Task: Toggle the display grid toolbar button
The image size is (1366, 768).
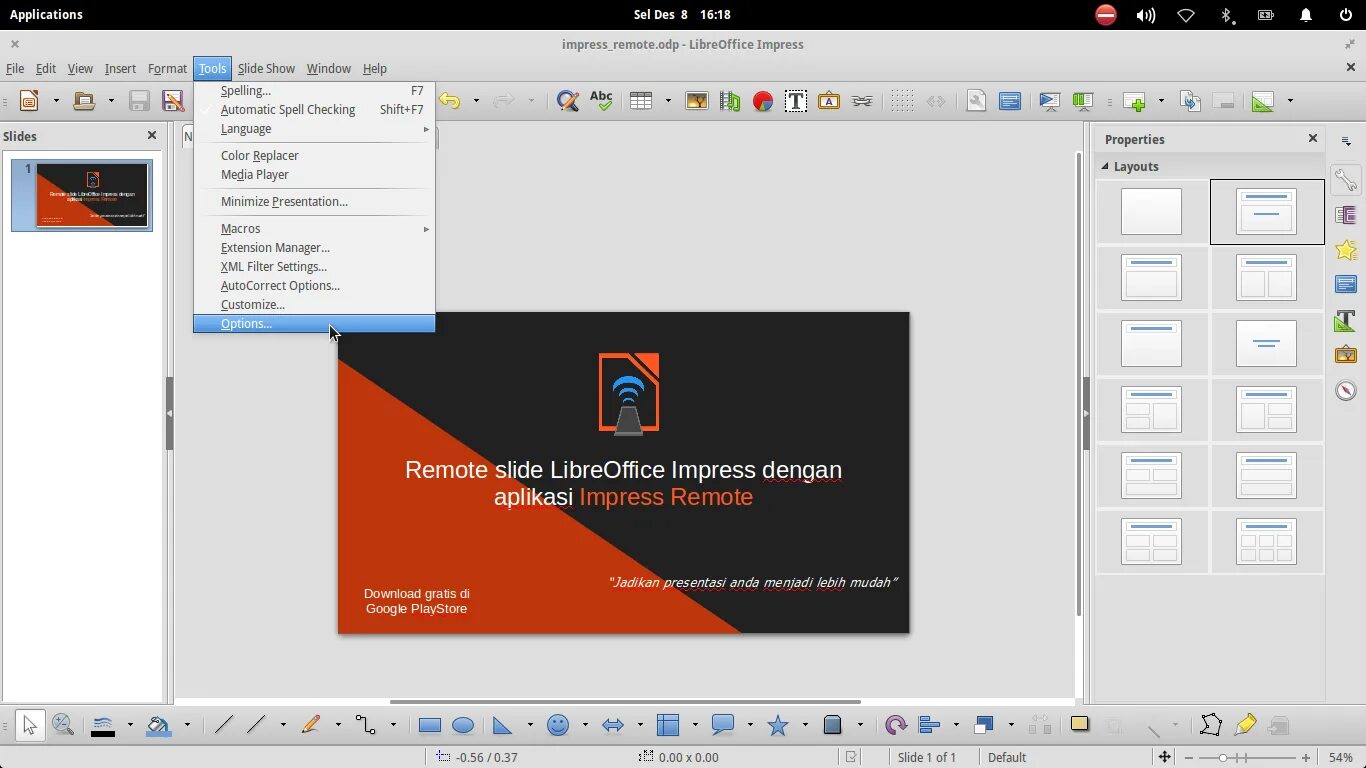Action: click(x=902, y=100)
